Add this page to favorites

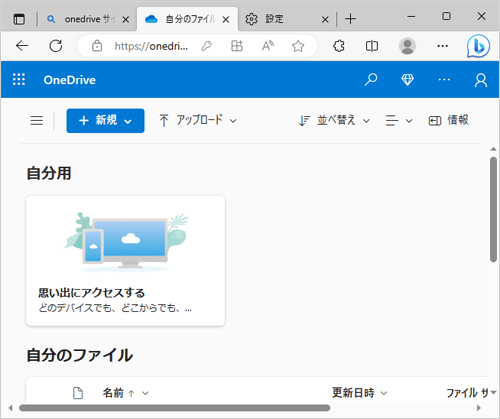298,46
